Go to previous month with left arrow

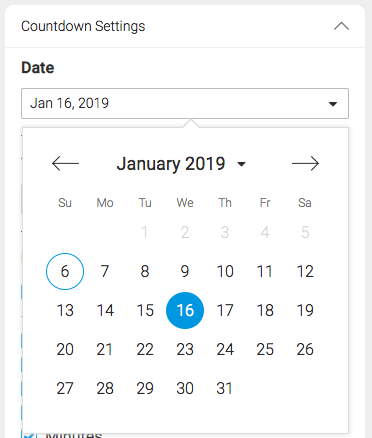(65, 163)
